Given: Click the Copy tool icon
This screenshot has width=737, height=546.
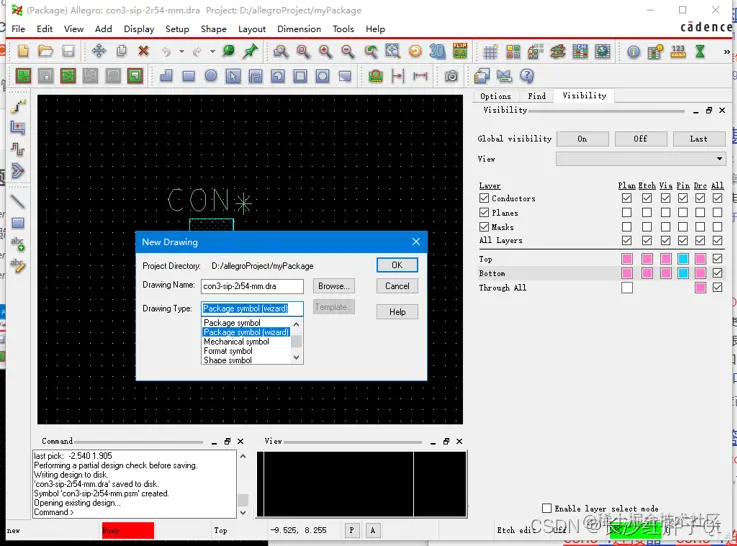Looking at the screenshot, I should [x=121, y=51].
